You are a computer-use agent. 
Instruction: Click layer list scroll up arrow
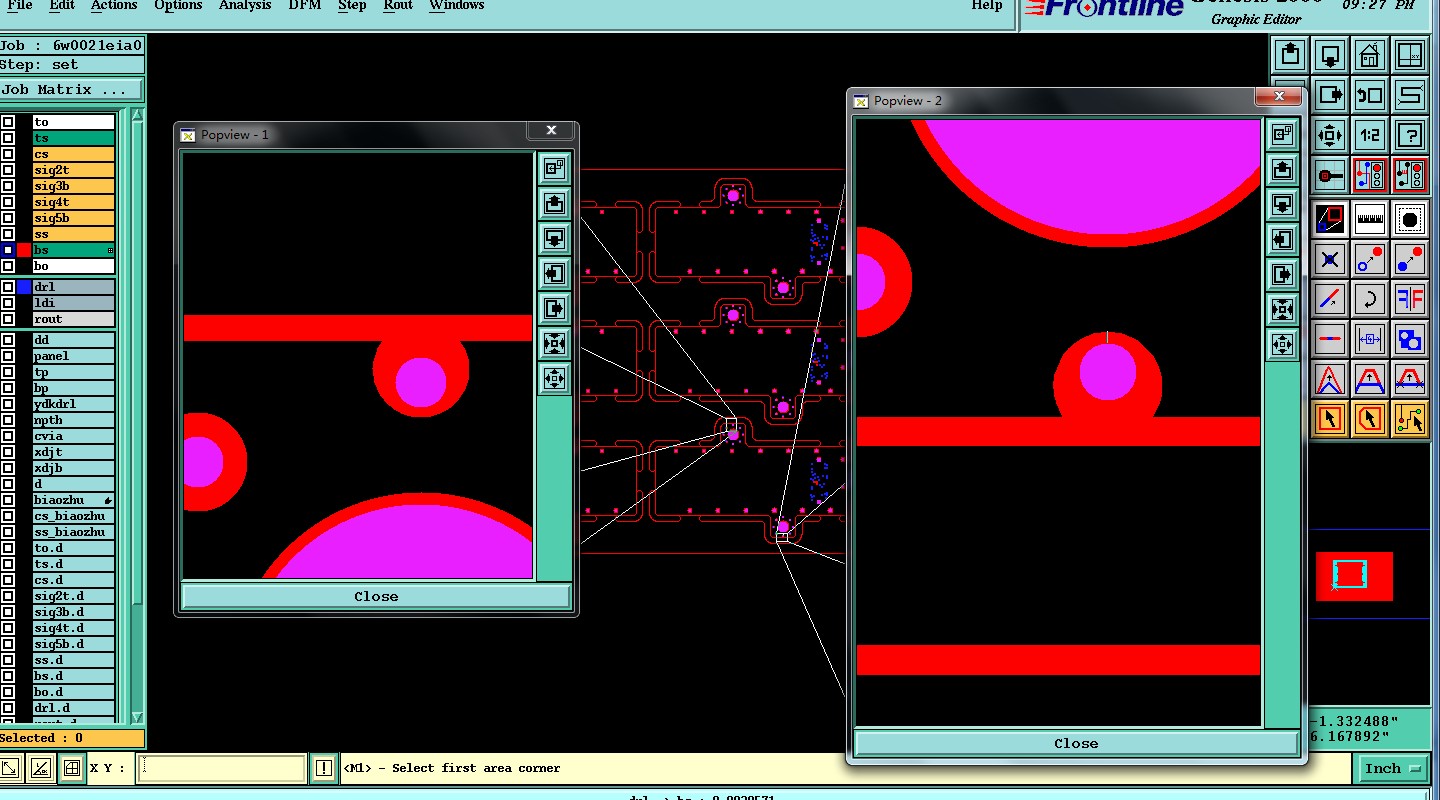(138, 116)
